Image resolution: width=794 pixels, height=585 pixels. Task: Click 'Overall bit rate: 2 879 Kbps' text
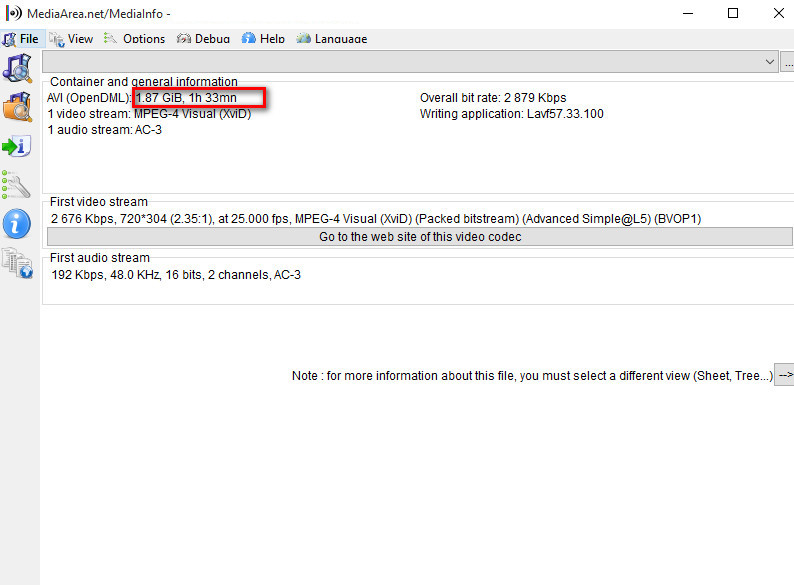tap(493, 98)
